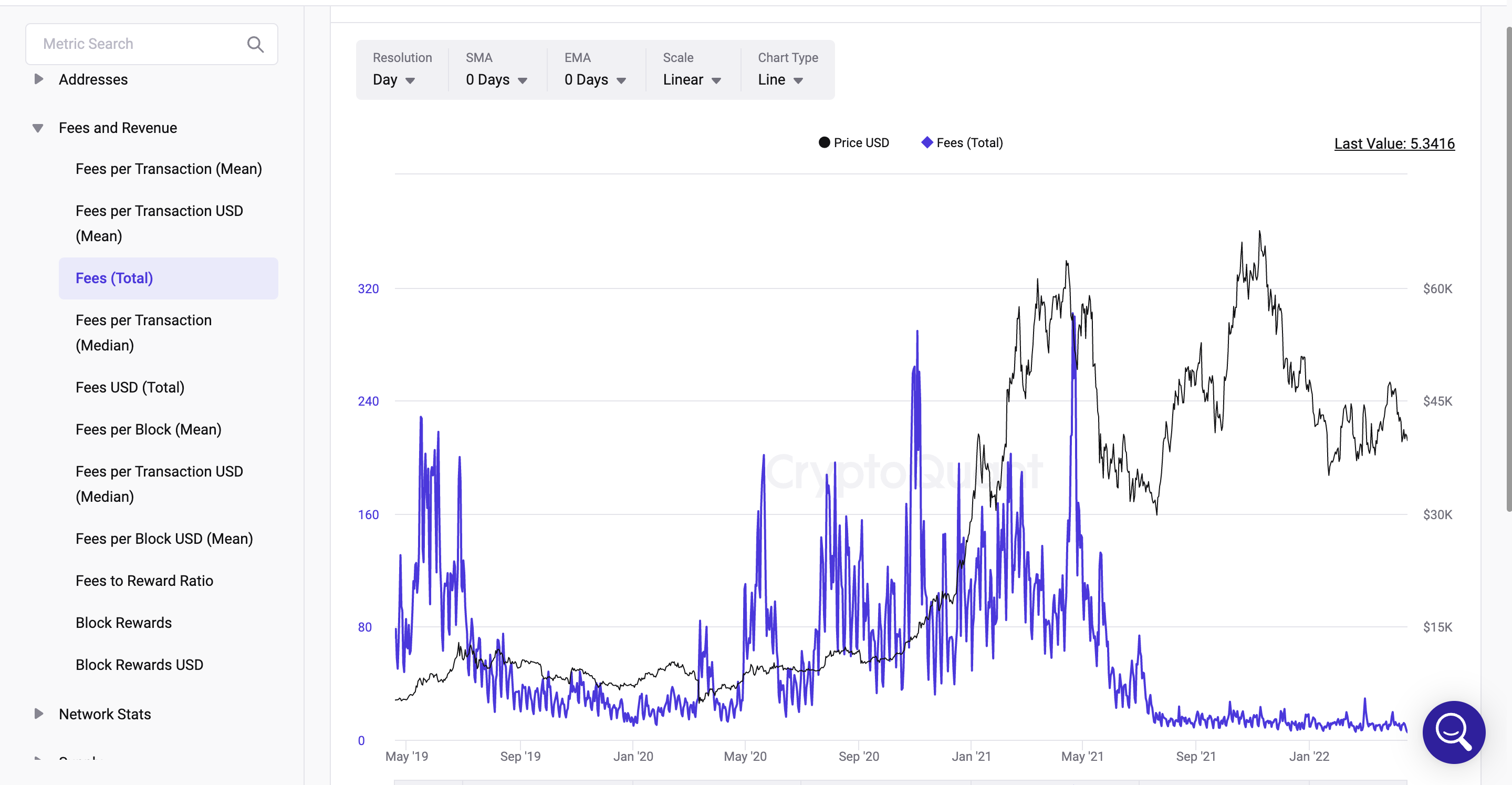Click the Network Stats category label

coord(105,714)
